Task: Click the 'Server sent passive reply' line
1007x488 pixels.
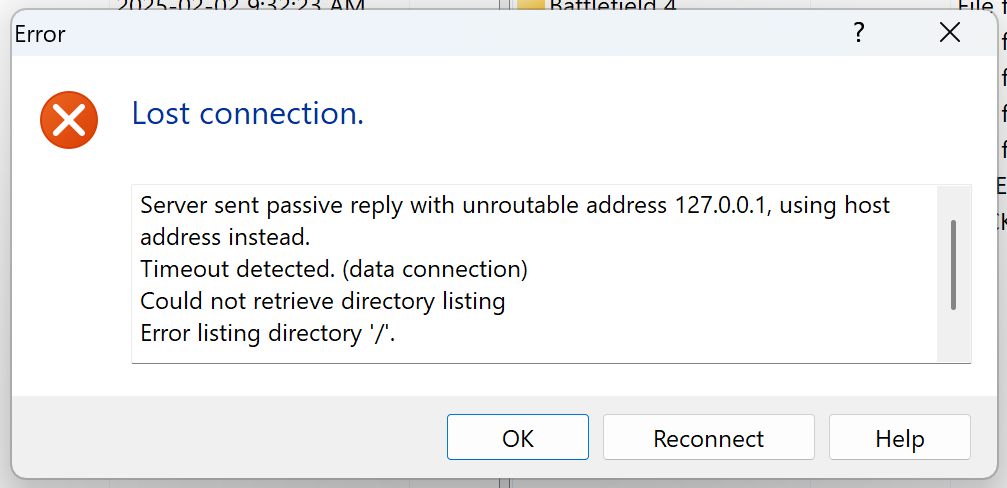Action: point(515,206)
